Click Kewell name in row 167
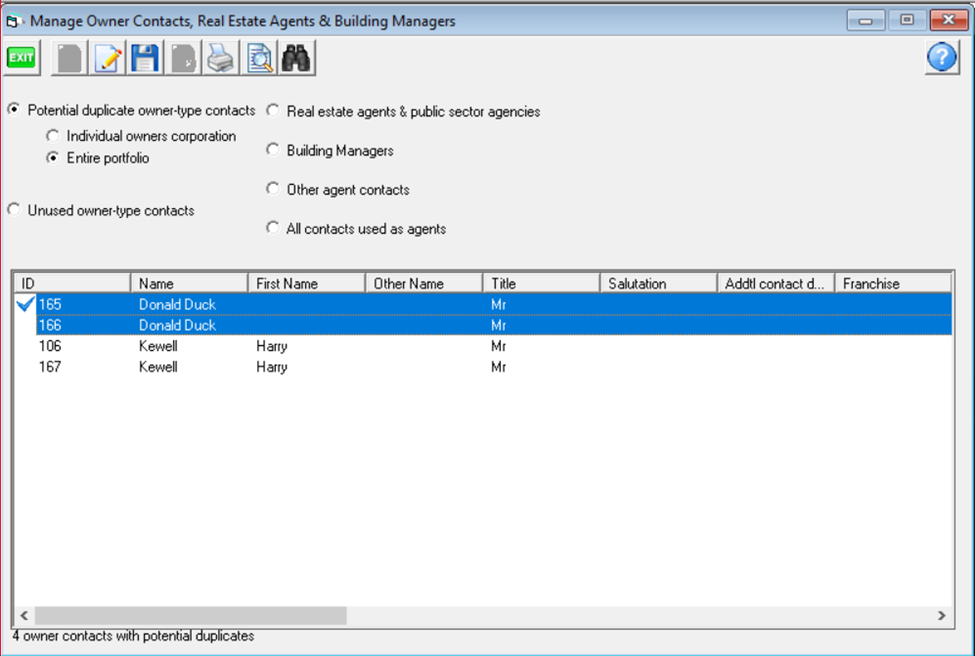The image size is (975, 656). tap(158, 367)
